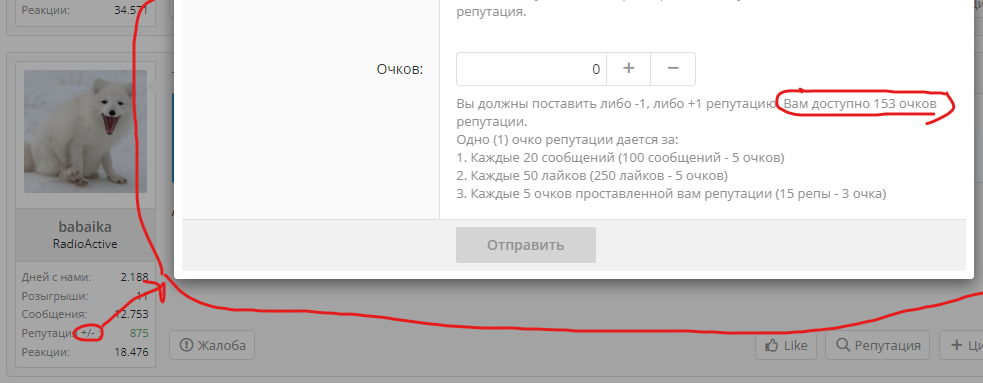Click the thumbs-up icon in Like button

tap(772, 345)
